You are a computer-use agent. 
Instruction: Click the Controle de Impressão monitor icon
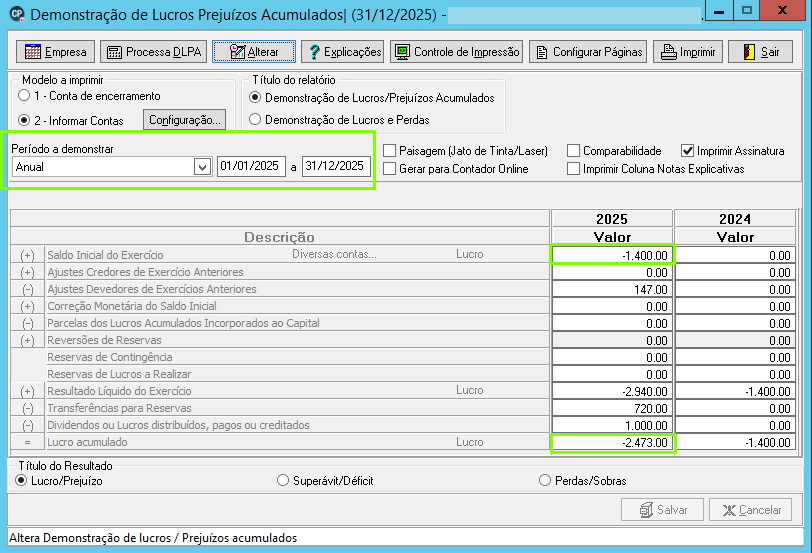(x=402, y=52)
